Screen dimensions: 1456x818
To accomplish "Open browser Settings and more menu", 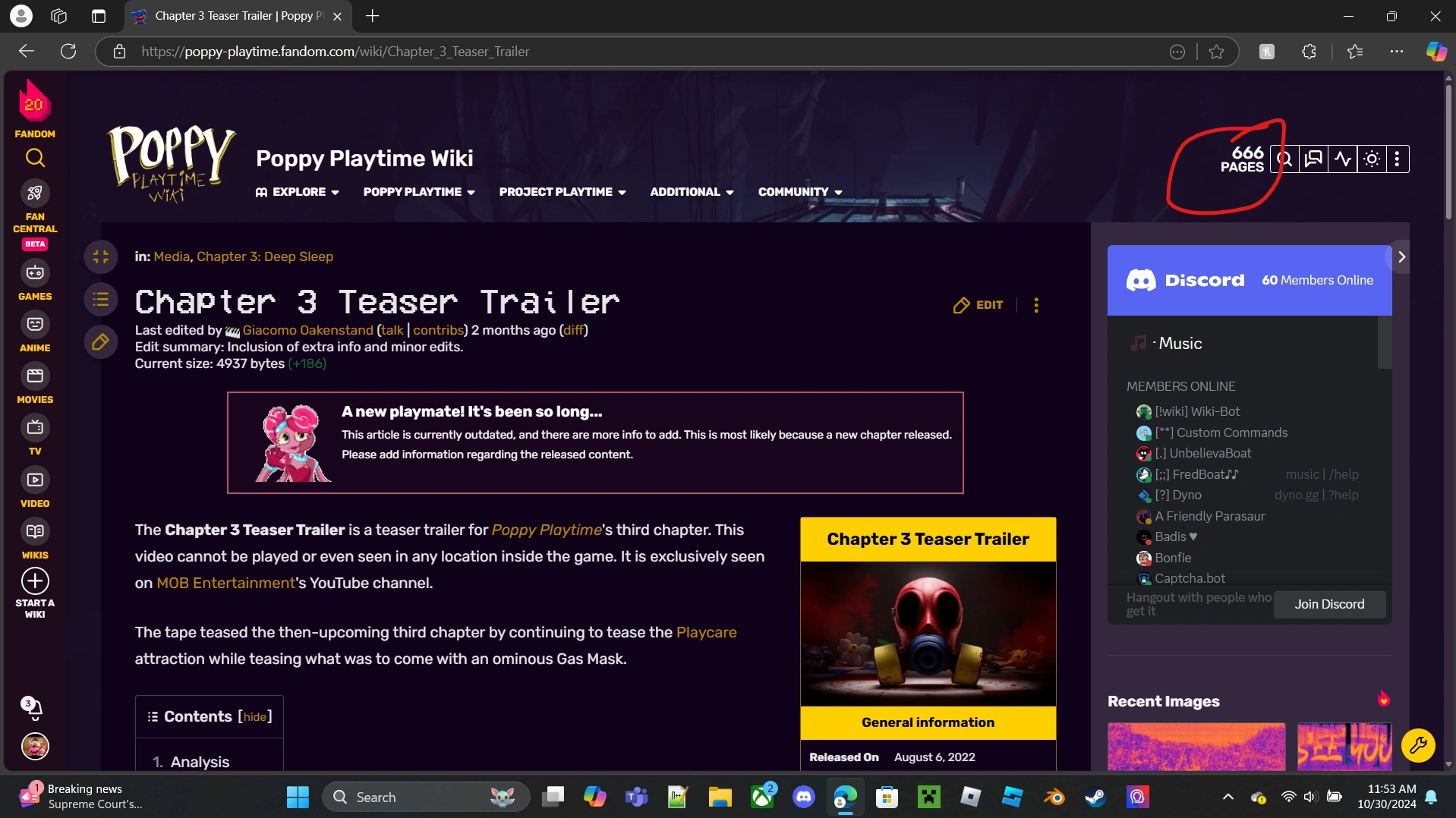I will tap(1396, 52).
